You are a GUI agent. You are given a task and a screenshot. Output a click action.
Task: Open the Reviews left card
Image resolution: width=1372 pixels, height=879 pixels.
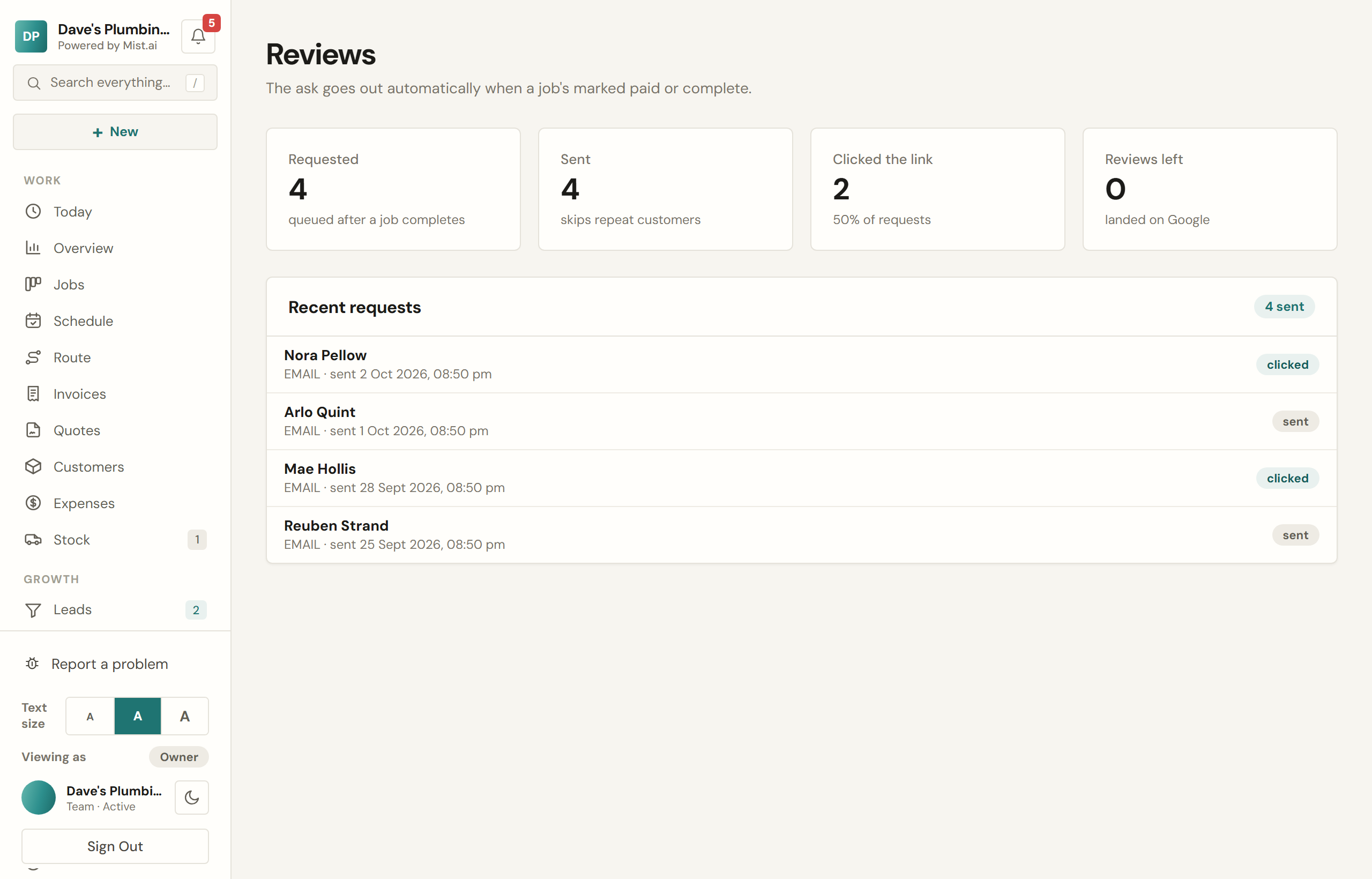point(1210,189)
